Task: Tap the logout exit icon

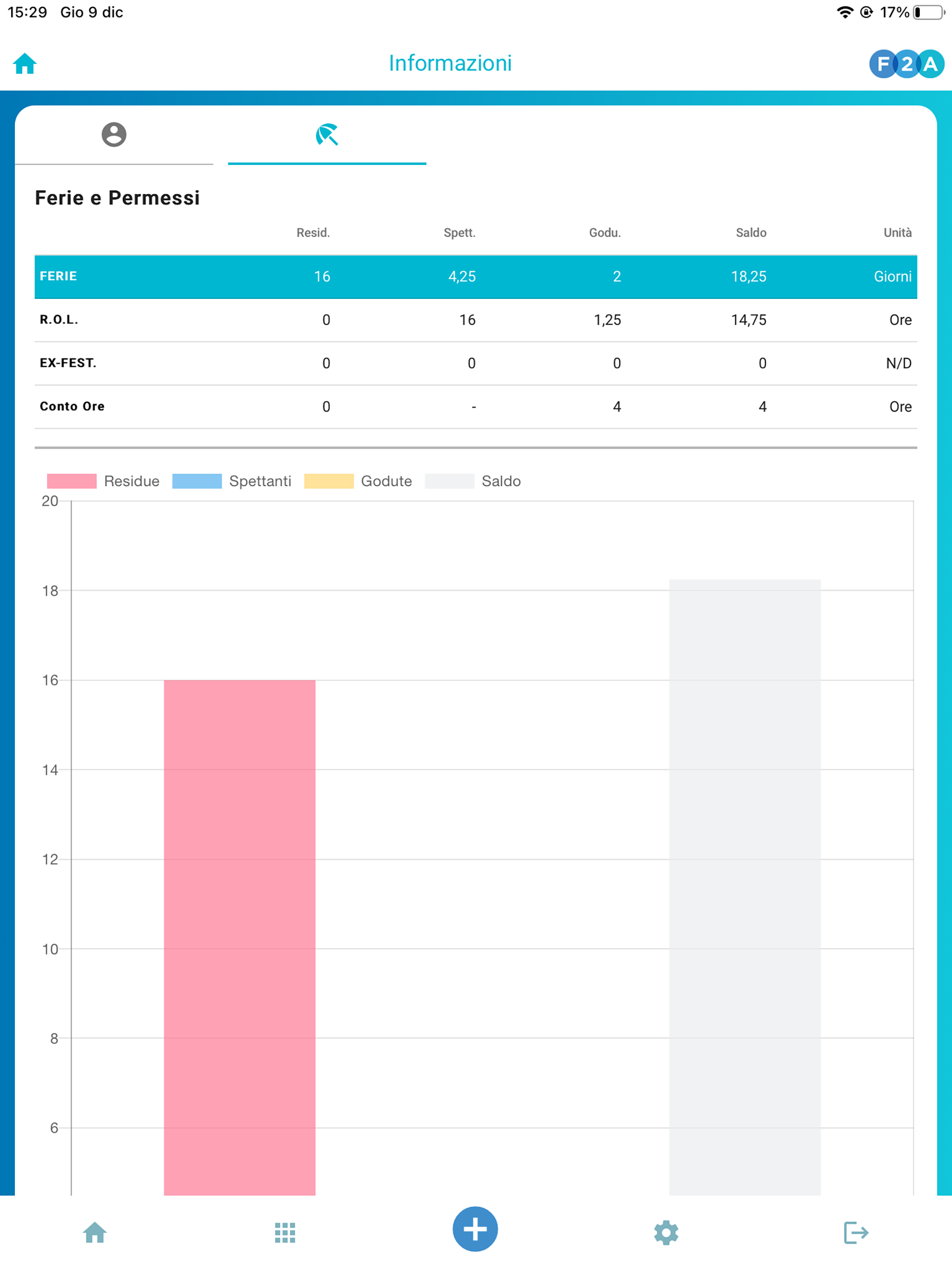Action: (856, 1232)
